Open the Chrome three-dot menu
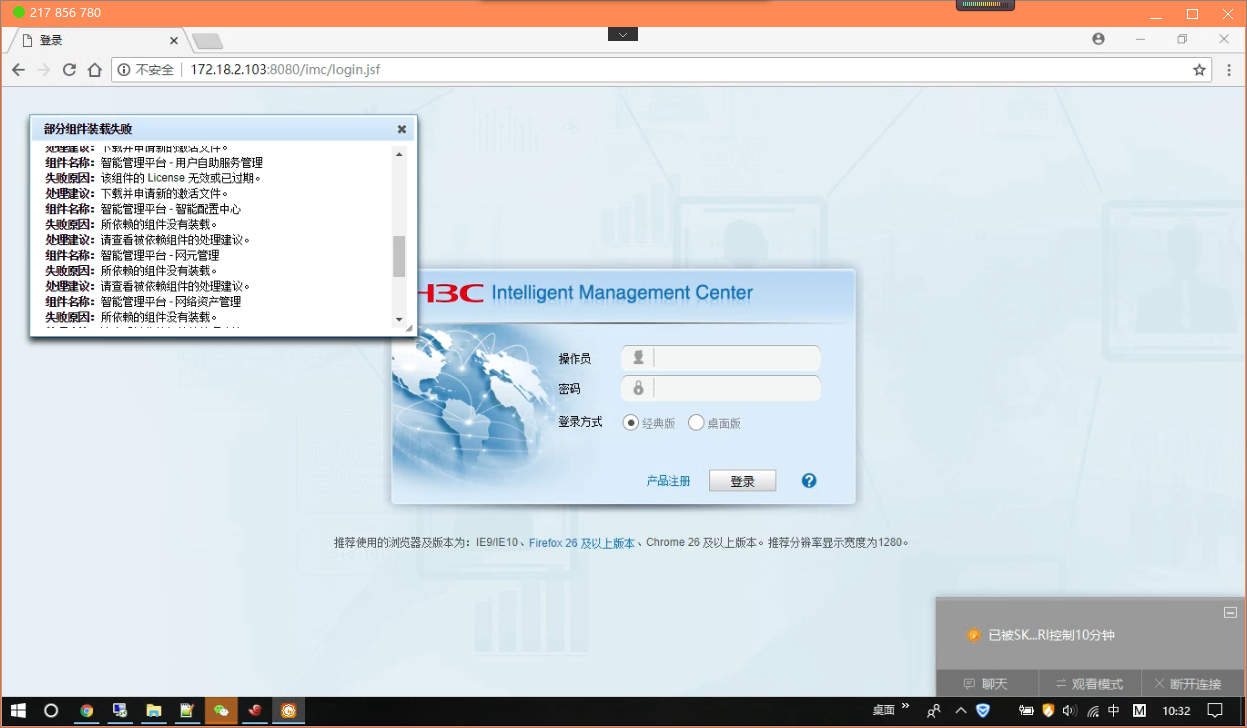Screen dimensions: 1247x728 (1229, 70)
